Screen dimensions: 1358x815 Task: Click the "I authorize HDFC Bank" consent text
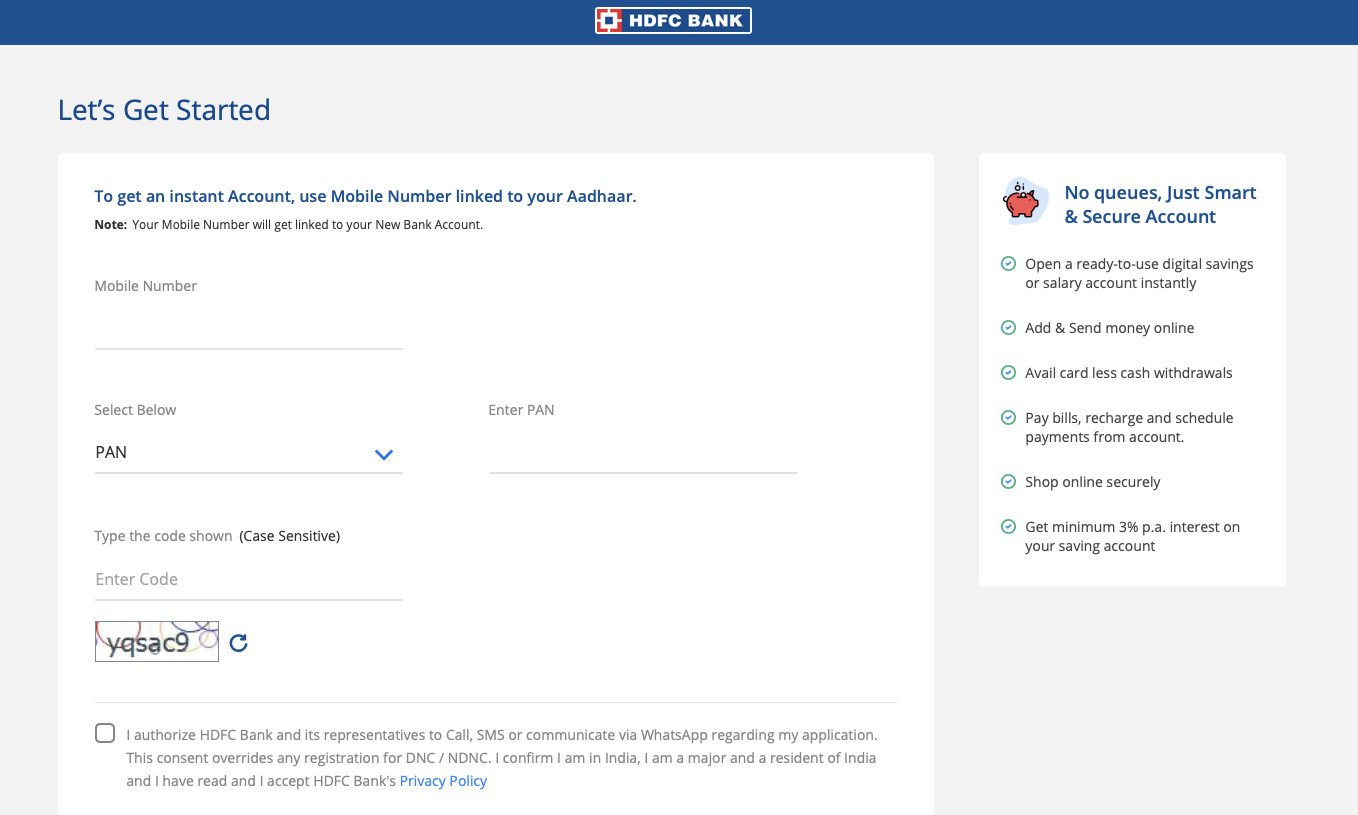(501, 758)
